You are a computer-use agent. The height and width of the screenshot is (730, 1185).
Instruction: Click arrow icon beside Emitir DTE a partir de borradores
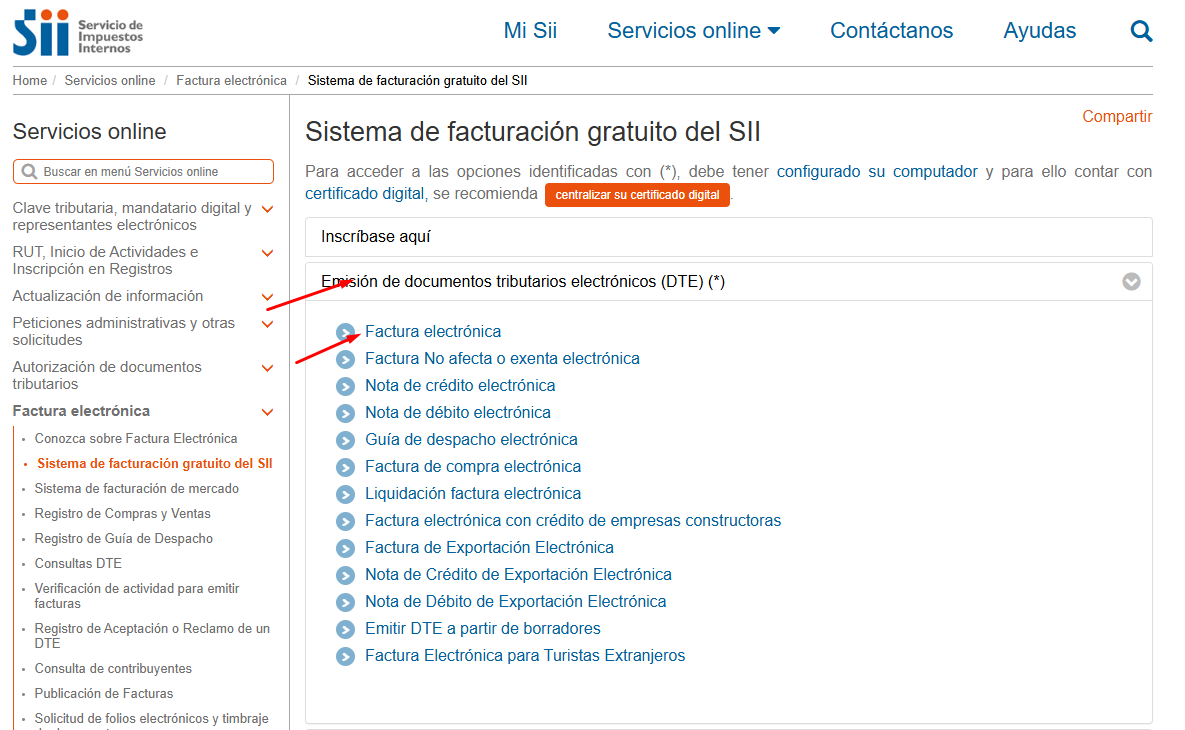(345, 629)
